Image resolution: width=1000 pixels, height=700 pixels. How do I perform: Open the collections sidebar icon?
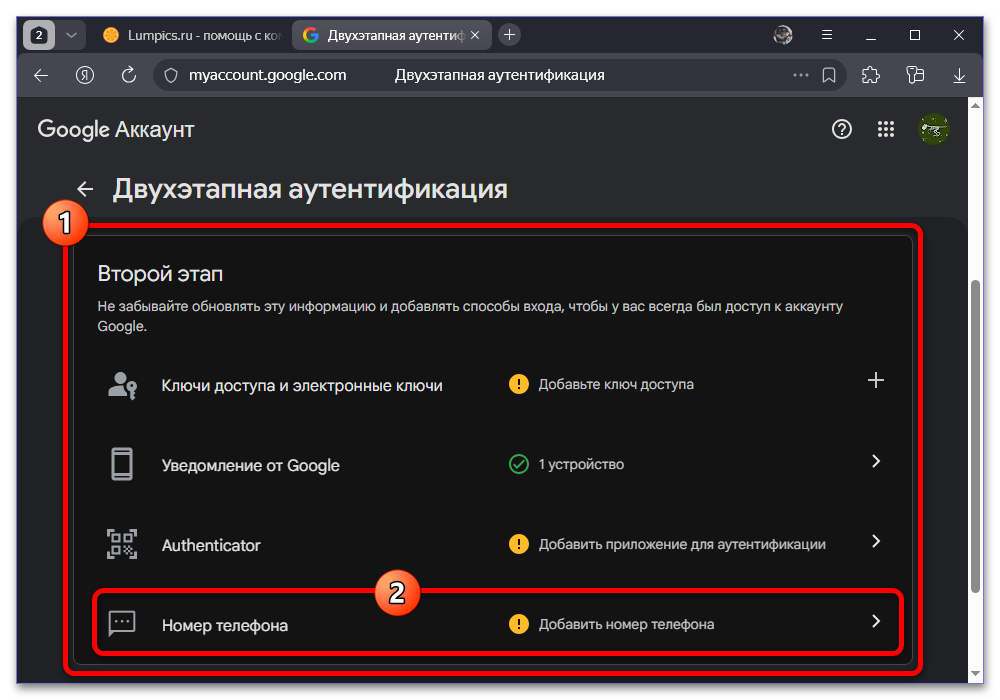pos(915,75)
